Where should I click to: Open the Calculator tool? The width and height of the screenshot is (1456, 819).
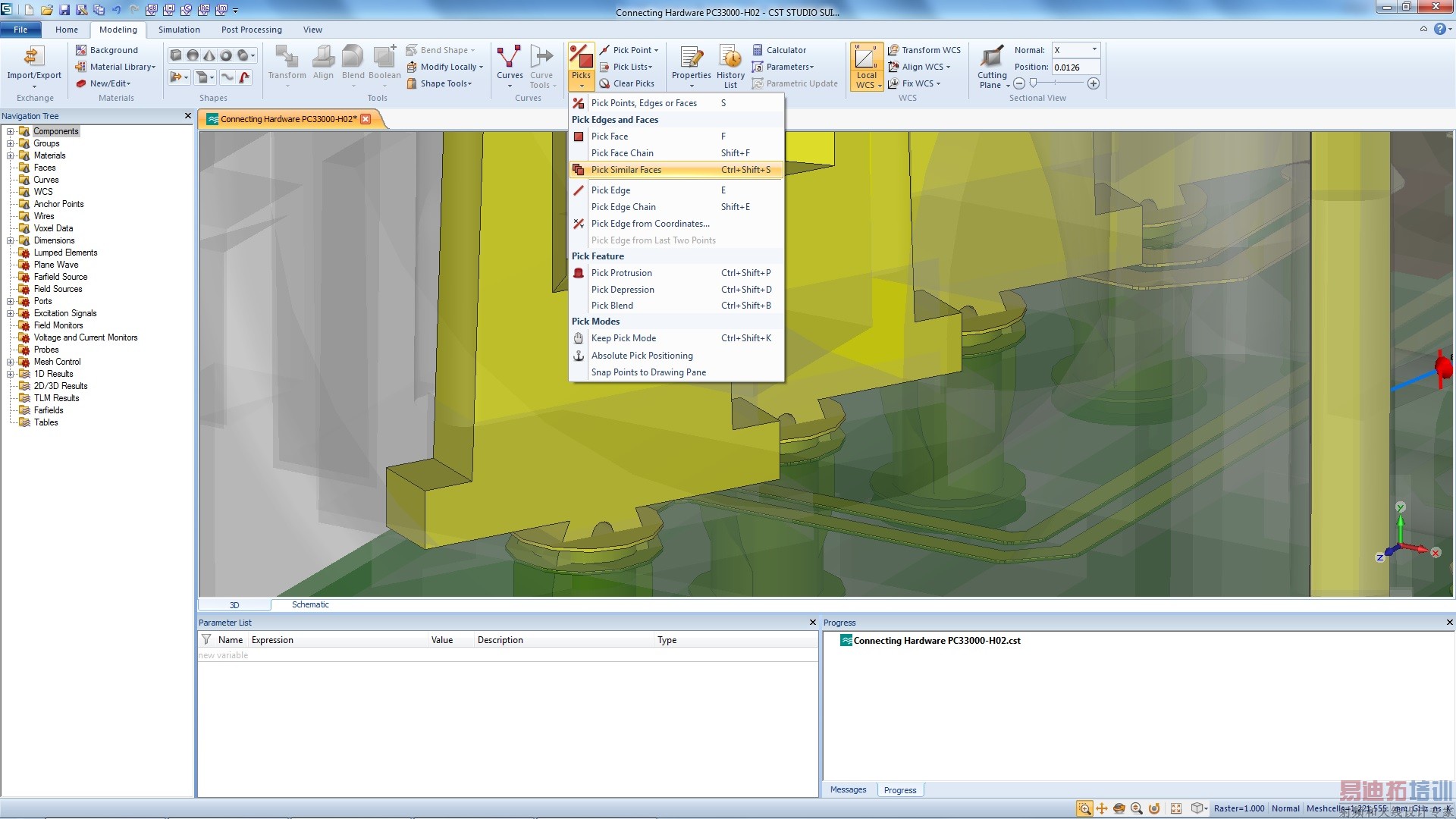coord(785,50)
